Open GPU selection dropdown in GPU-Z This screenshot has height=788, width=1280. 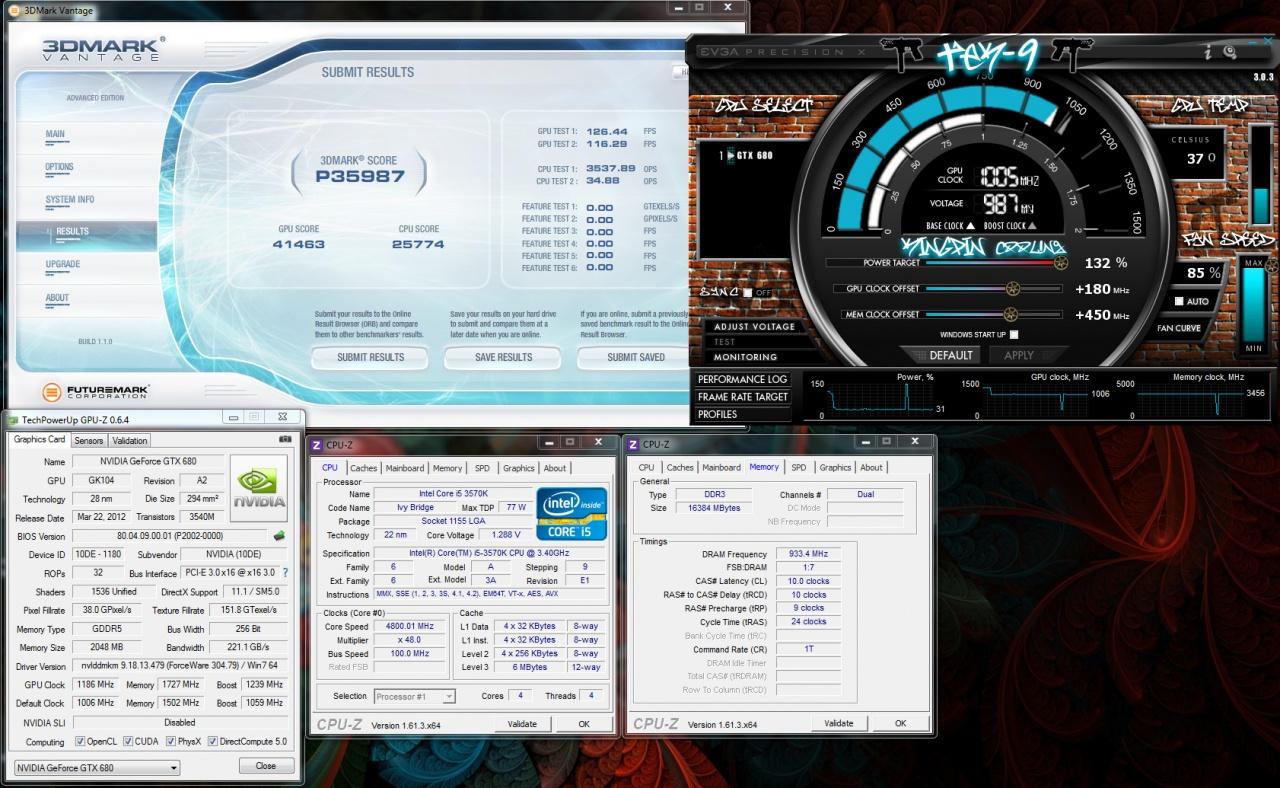(98, 768)
